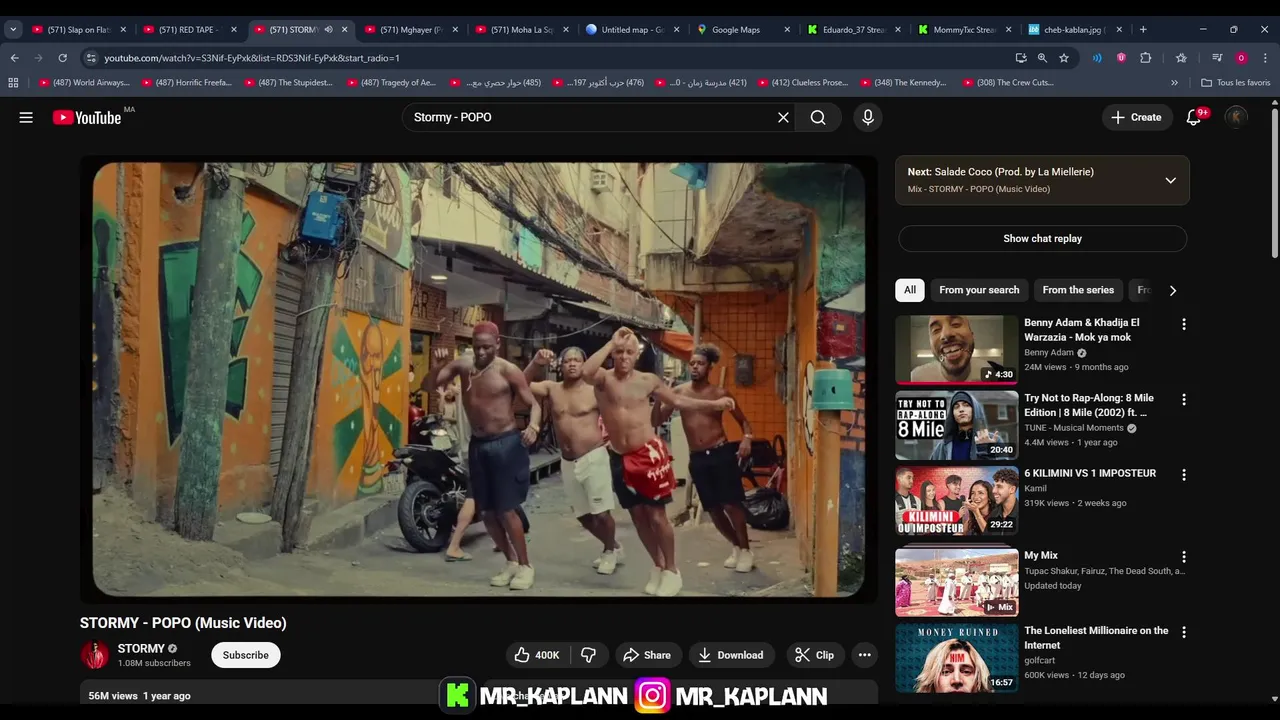The height and width of the screenshot is (720, 1280).
Task: Switch to the RED TAPE tab
Action: [x=189, y=30]
